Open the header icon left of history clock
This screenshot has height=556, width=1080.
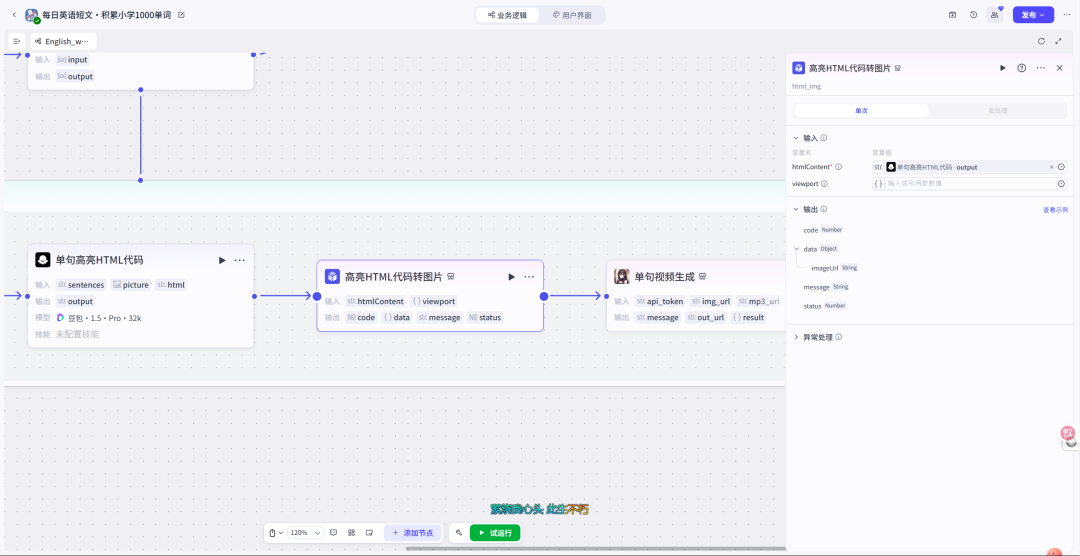coord(953,14)
